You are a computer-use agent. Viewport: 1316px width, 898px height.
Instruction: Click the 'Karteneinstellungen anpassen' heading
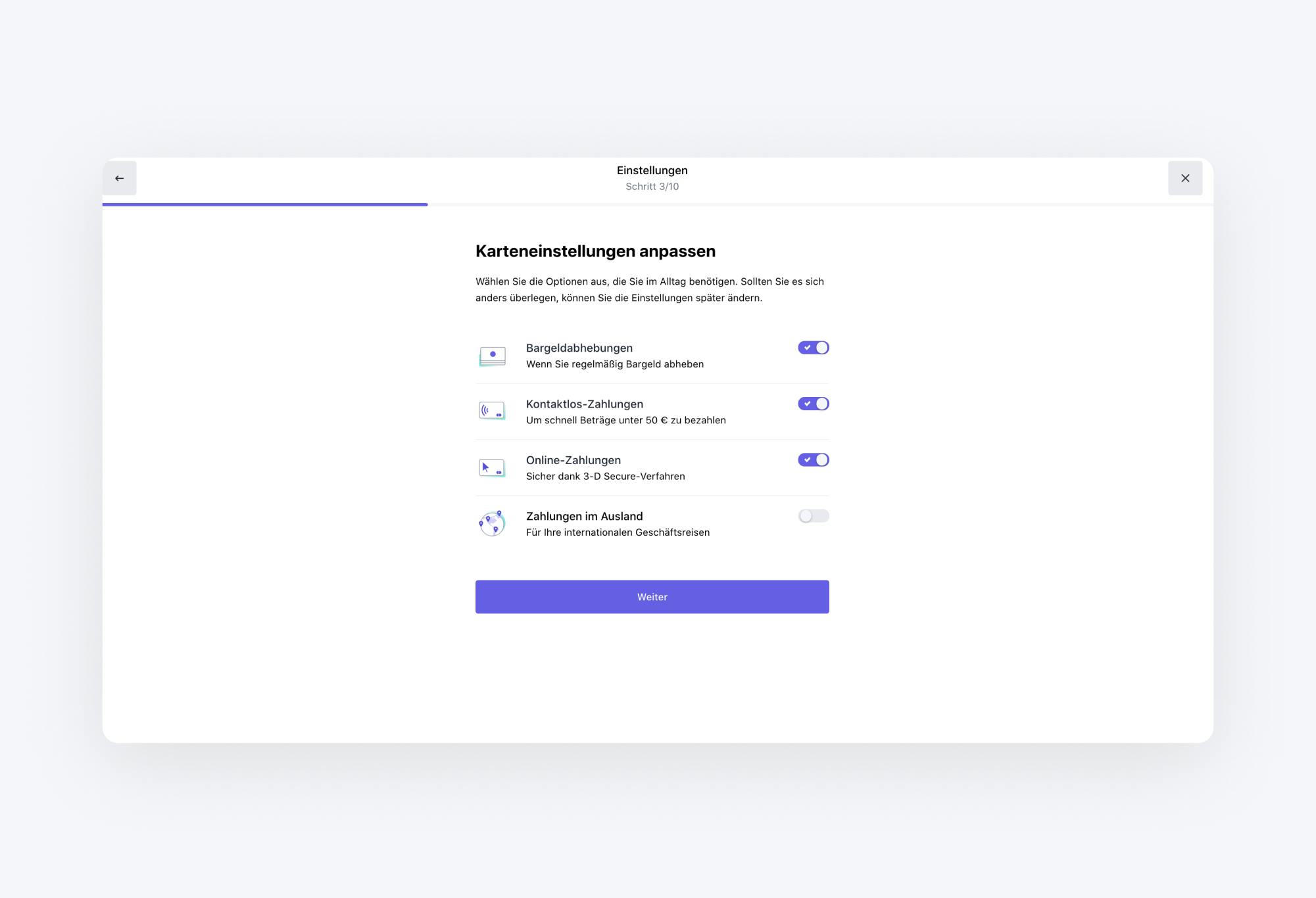tap(596, 251)
